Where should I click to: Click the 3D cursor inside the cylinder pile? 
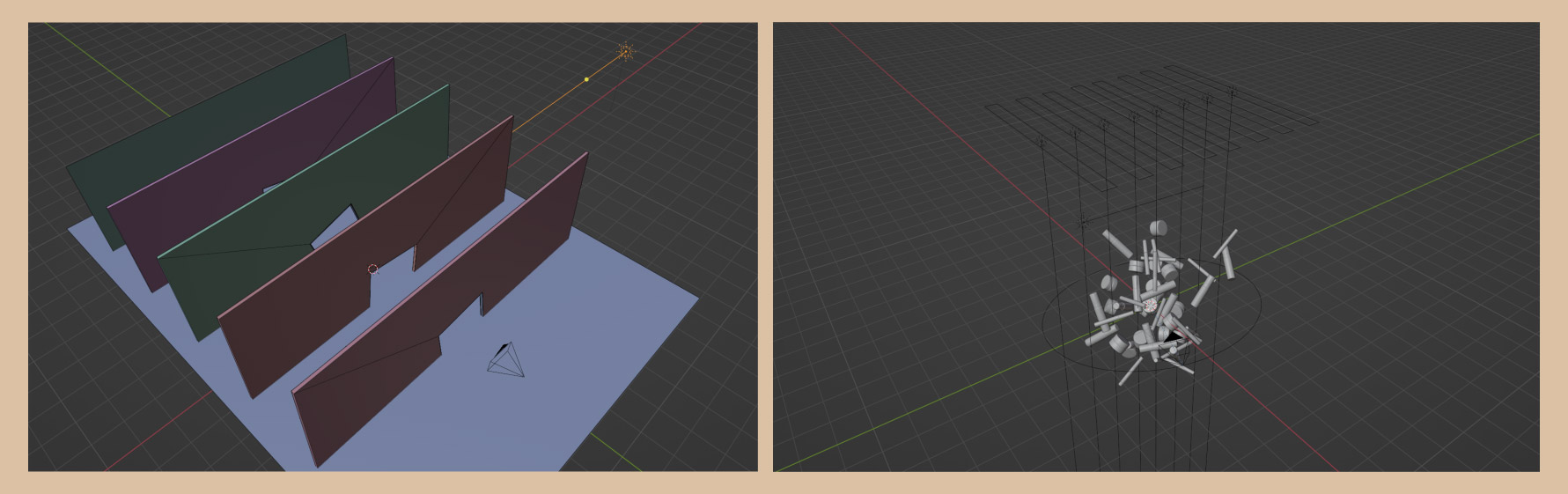click(1149, 305)
